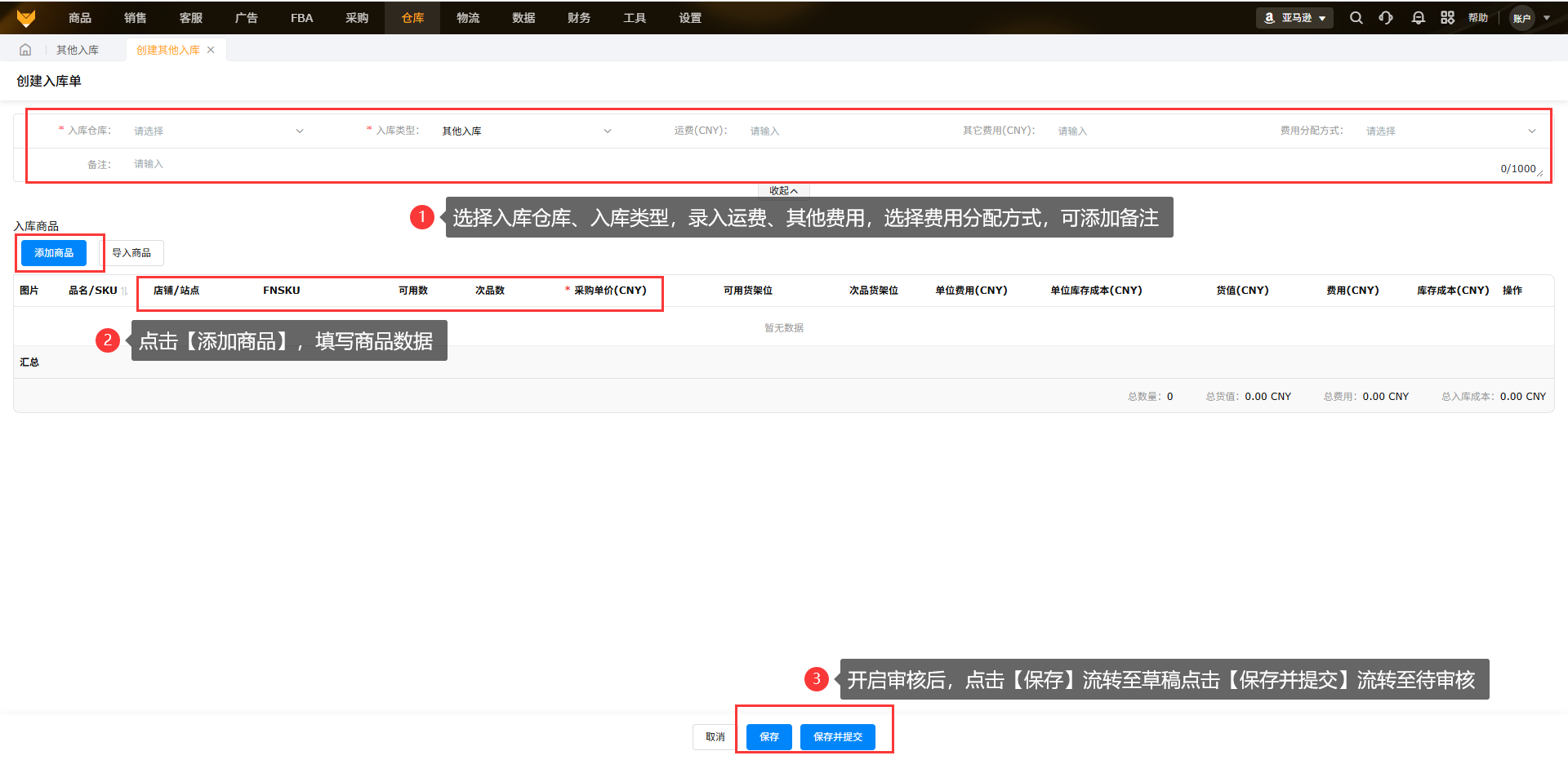Open the 采购 menu
Viewport: 1568px width, 760px height.
click(x=358, y=18)
